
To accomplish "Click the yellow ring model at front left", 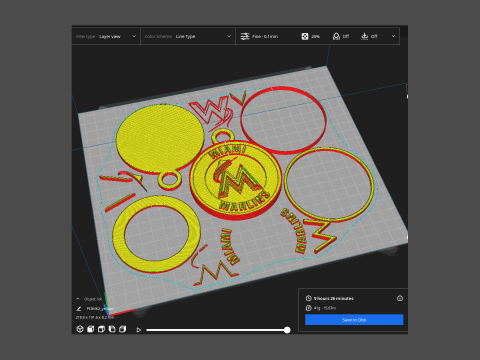I will 157,233.
